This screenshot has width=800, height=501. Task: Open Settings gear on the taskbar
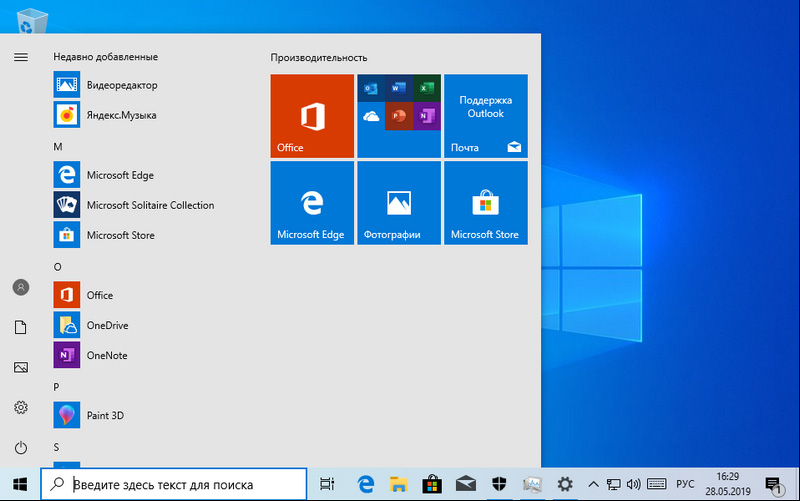click(565, 484)
